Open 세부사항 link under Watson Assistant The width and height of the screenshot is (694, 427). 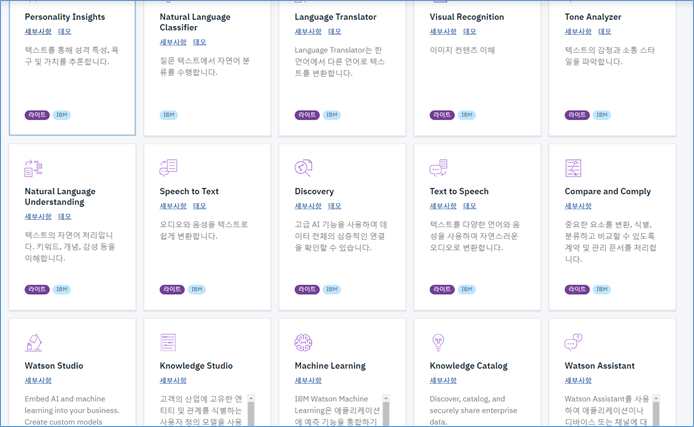(x=578, y=380)
